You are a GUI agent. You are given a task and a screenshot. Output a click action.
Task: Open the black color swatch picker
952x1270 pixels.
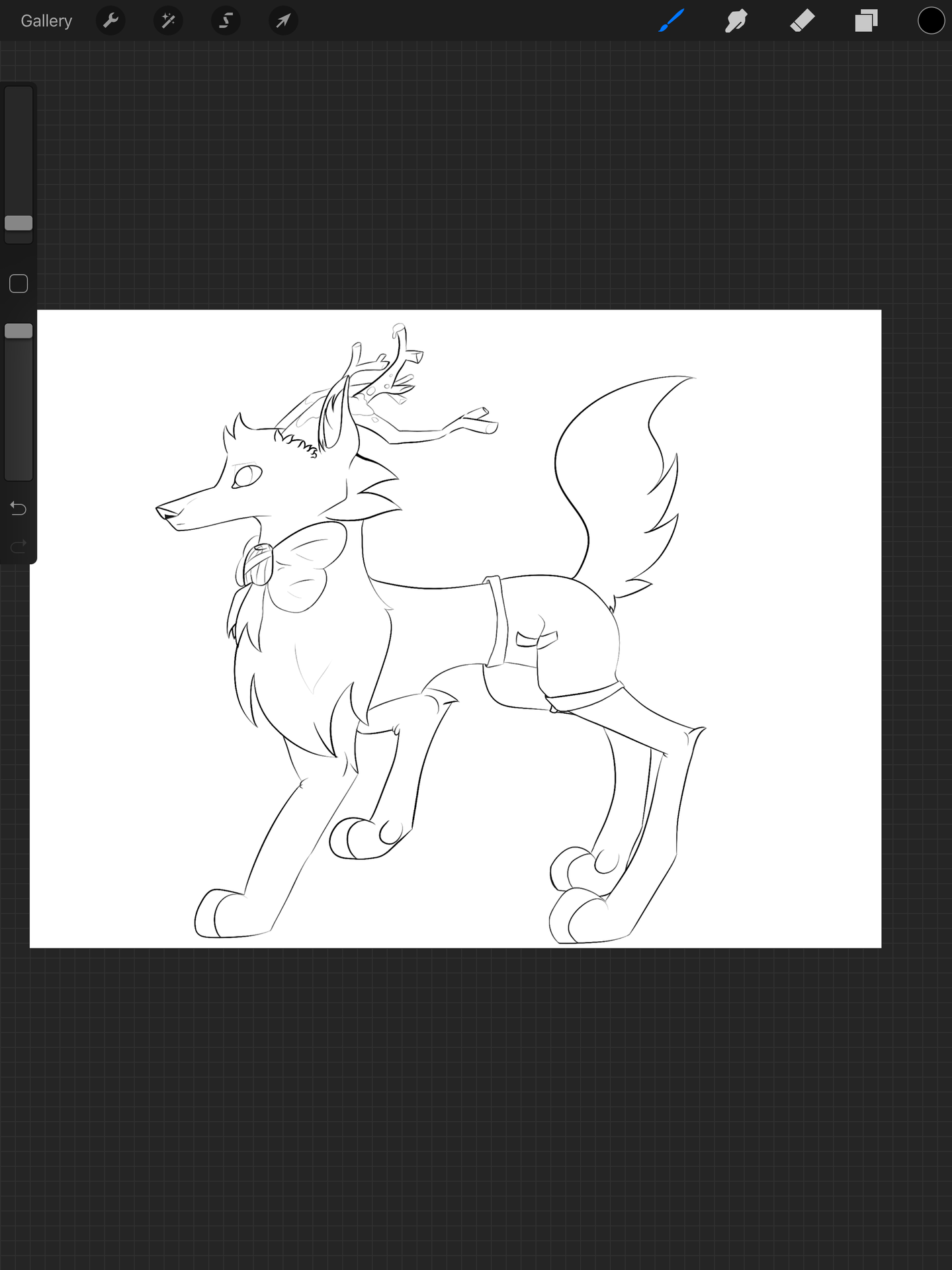[x=931, y=21]
